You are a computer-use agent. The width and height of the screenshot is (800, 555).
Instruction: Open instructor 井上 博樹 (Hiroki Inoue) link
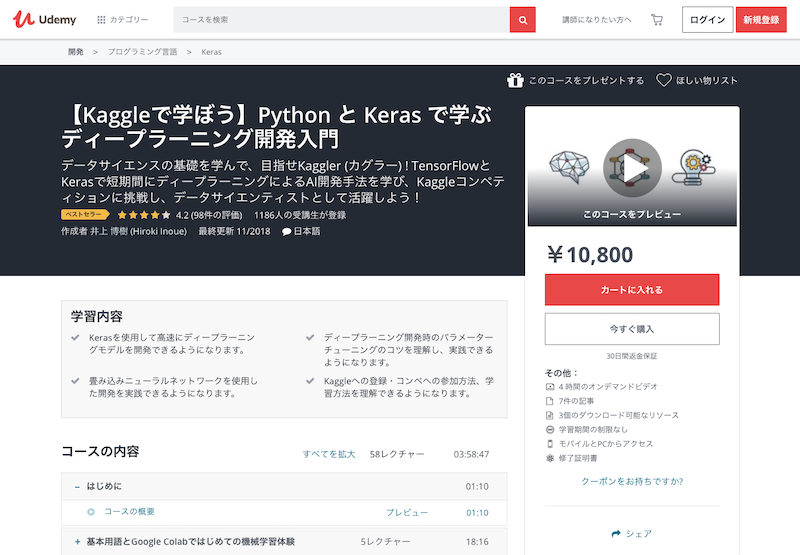tap(138, 231)
